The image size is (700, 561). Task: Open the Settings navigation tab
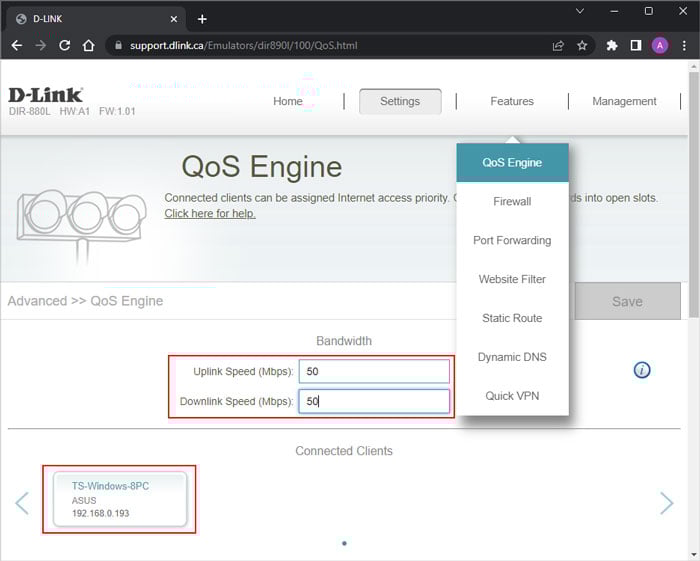point(400,101)
